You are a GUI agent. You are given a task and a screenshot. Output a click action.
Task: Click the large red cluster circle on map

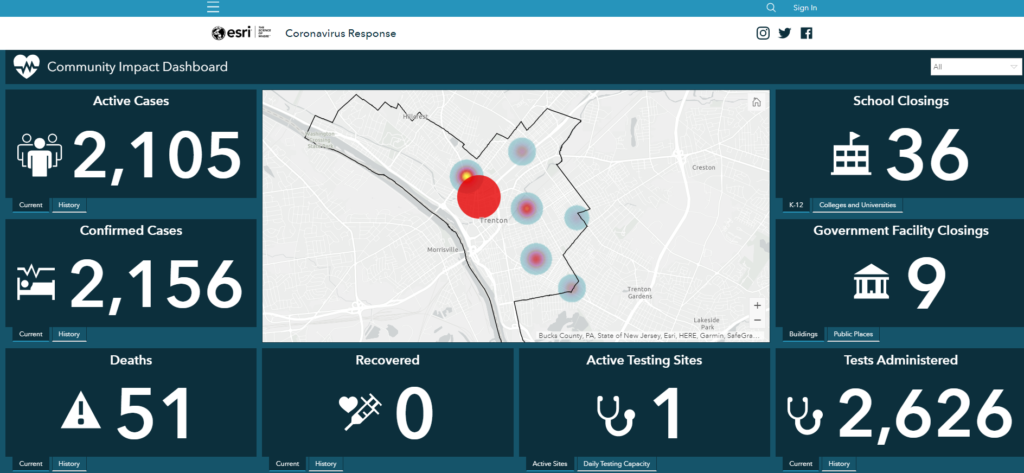479,196
